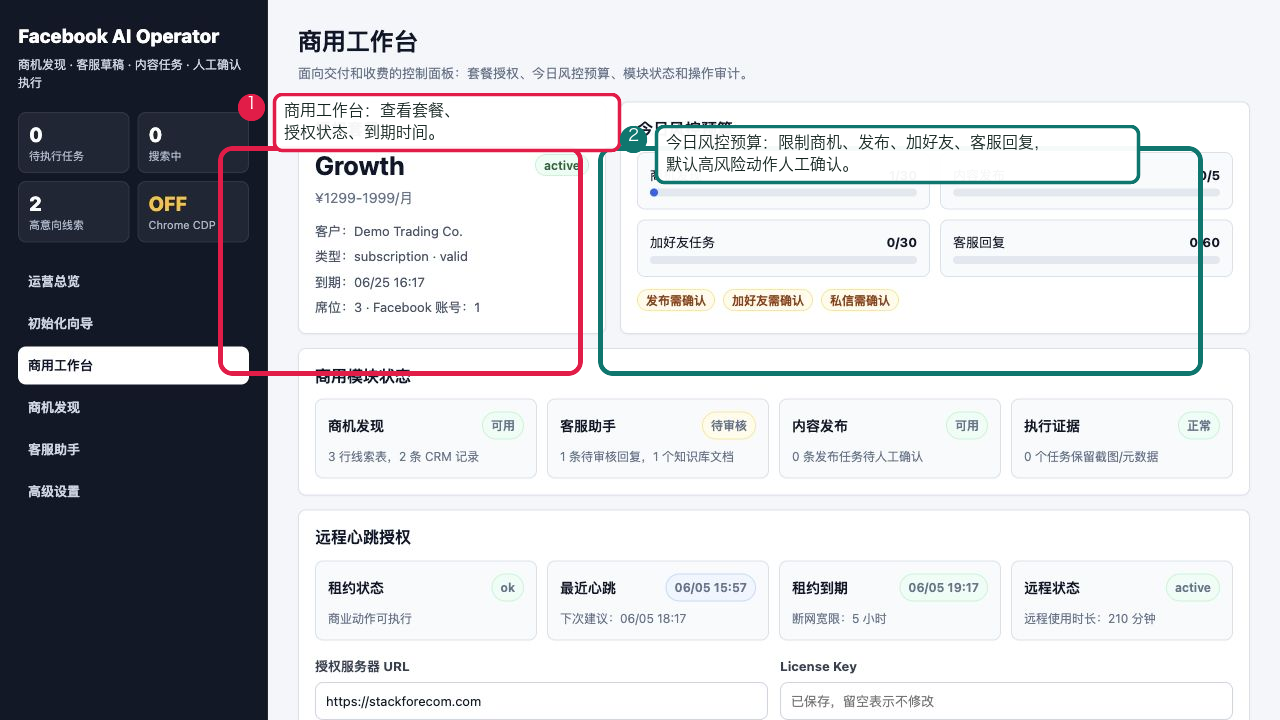Image resolution: width=1280 pixels, height=720 pixels.
Task: Click the 客服回复 progress bar
Action: (x=1086, y=260)
